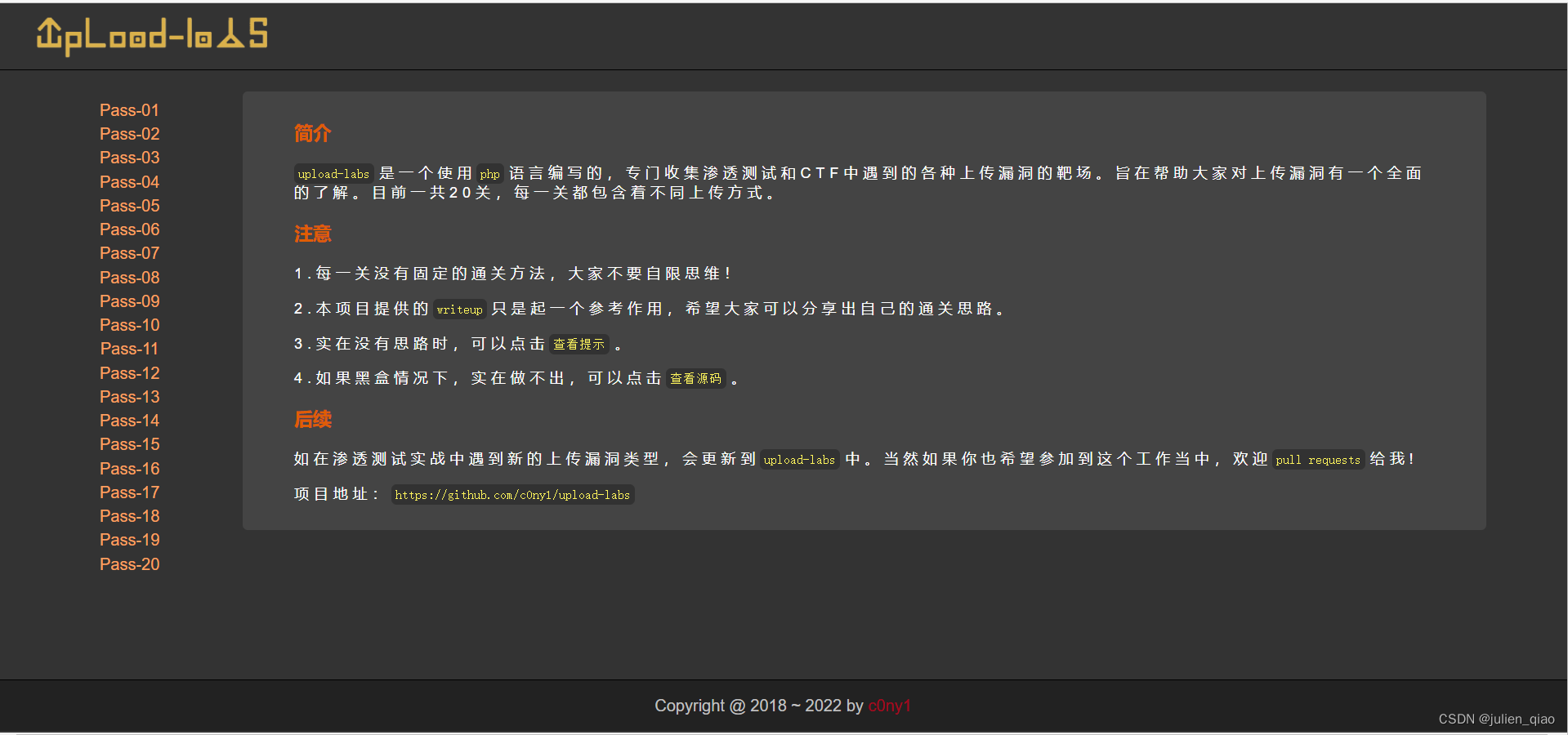Click the 查看源码 view source button
The width and height of the screenshot is (1568, 735).
tap(695, 378)
